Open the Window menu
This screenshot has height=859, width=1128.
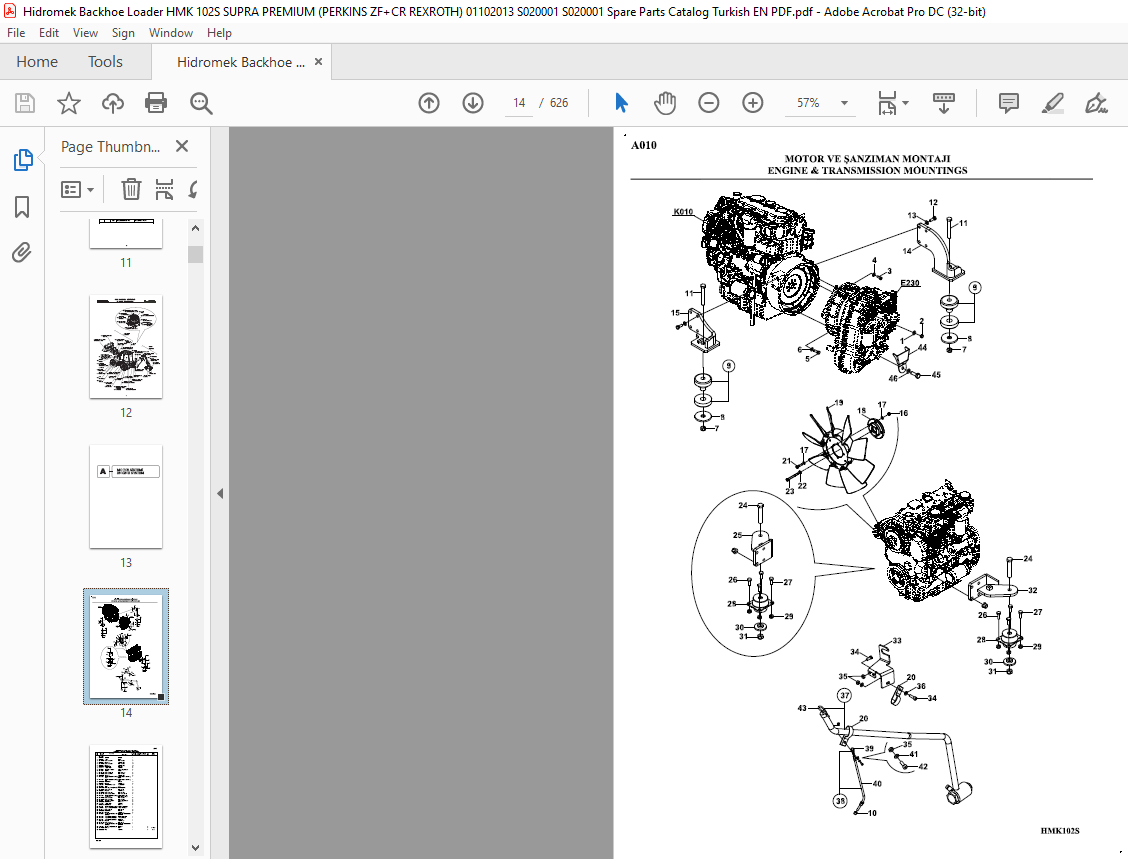click(170, 33)
